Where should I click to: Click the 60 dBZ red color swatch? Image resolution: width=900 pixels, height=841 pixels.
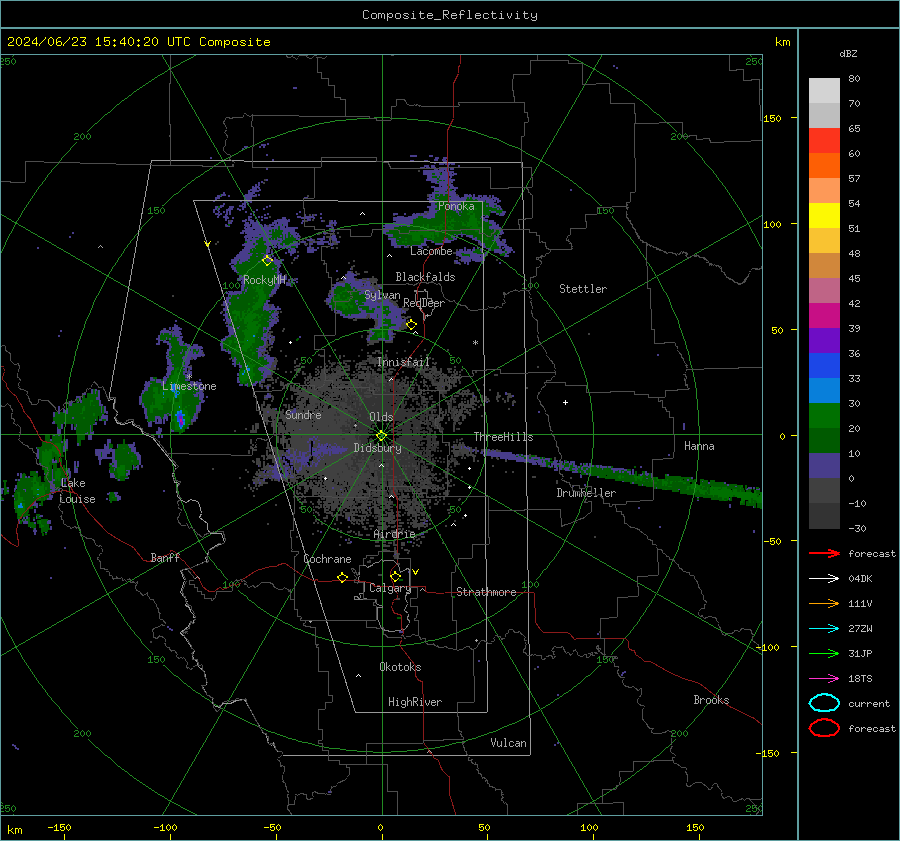pyautogui.click(x=824, y=141)
